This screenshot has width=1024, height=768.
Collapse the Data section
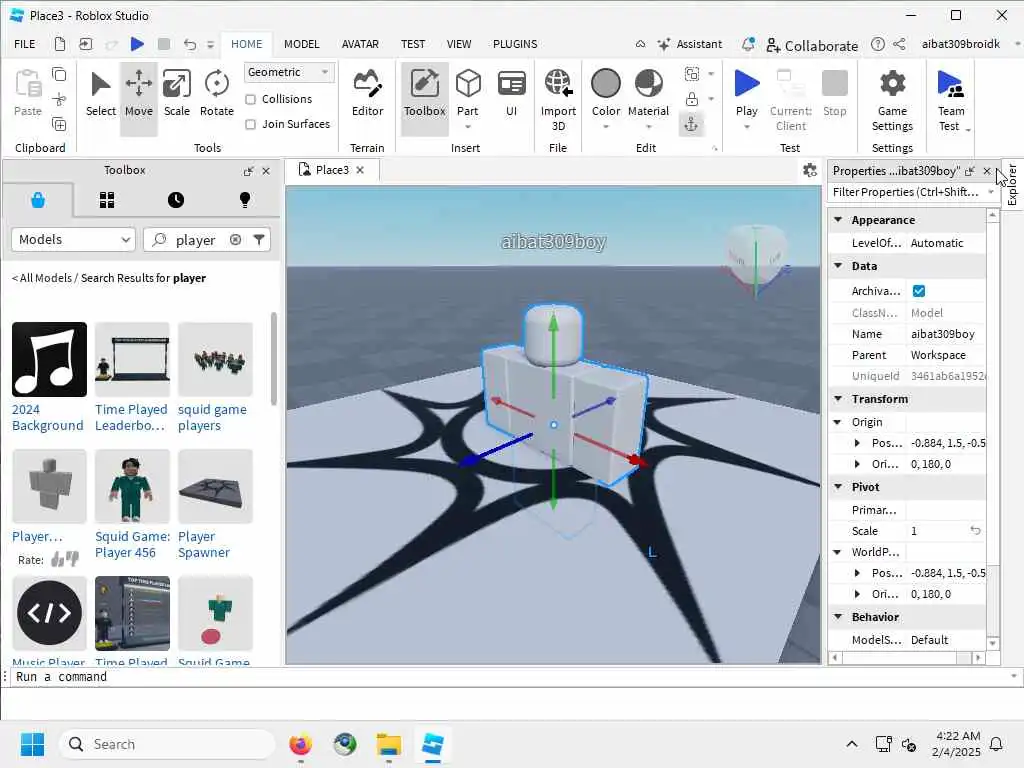click(x=838, y=266)
